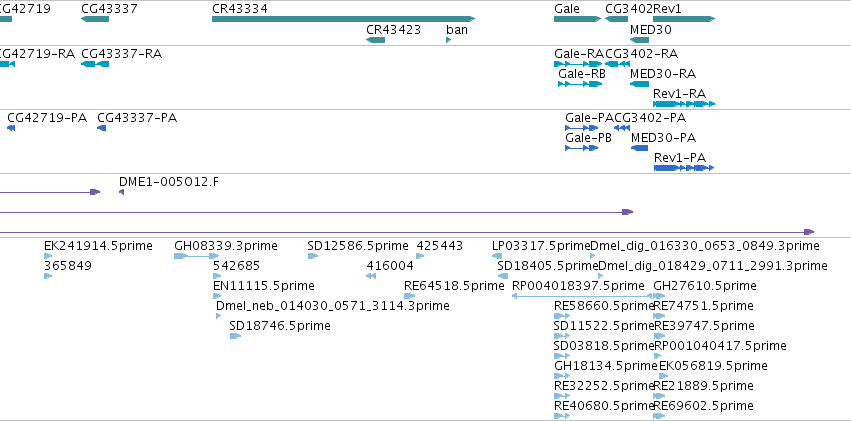Viewport: 851px width, 421px height.
Task: Click the Gale gene feature
Action: click(x=577, y=19)
